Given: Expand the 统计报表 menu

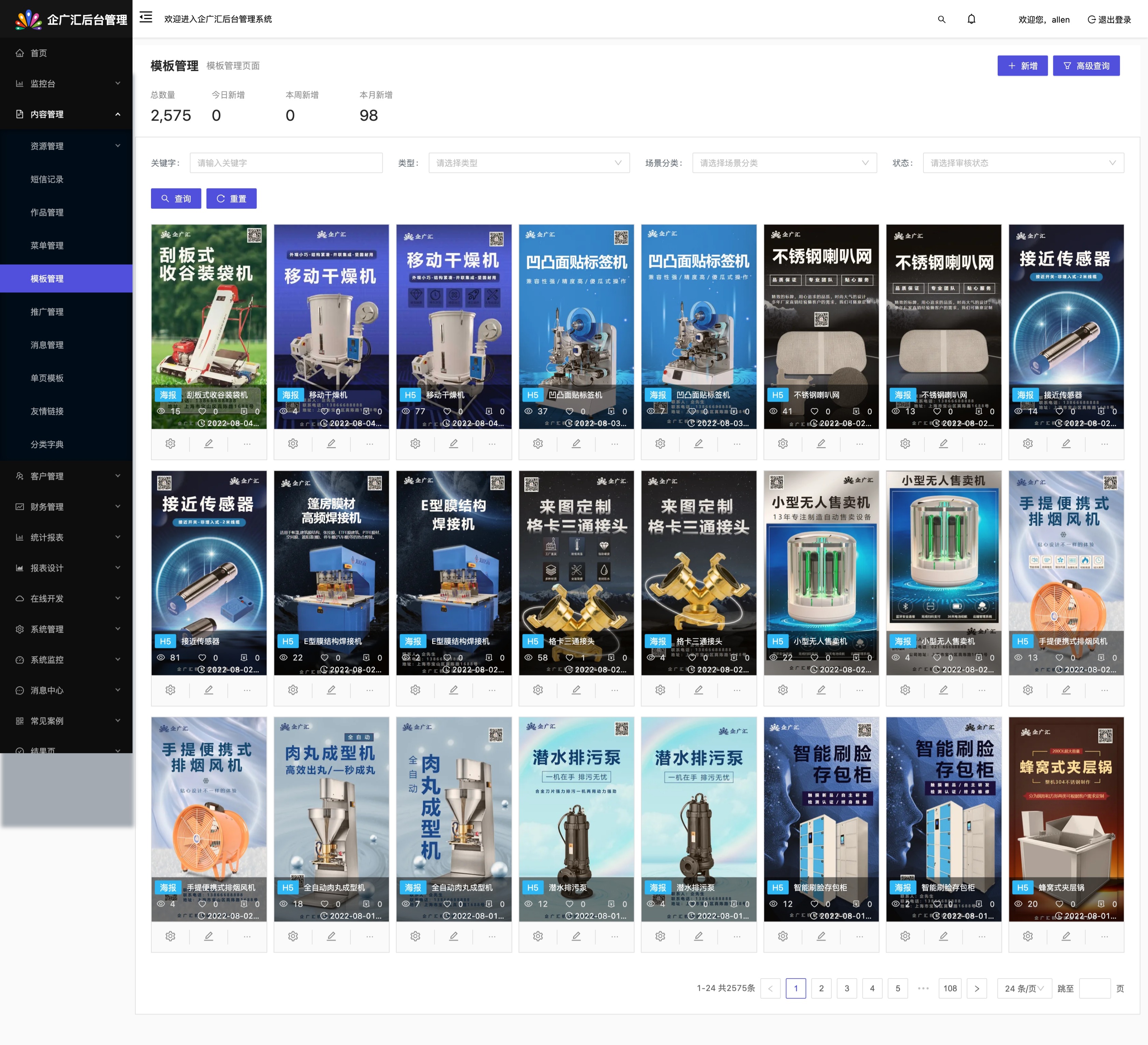Looking at the screenshot, I should 66,538.
